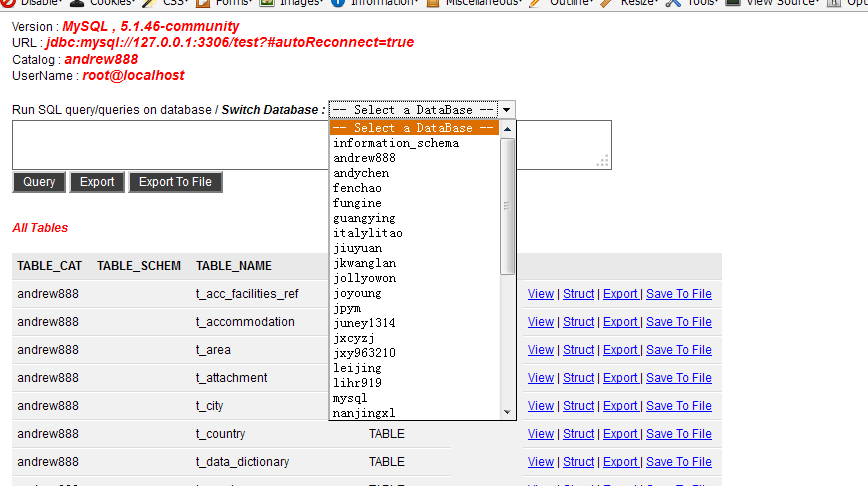Click Export link for t_country row
Image resolution: width=868 pixels, height=486 pixels.
[x=621, y=434]
